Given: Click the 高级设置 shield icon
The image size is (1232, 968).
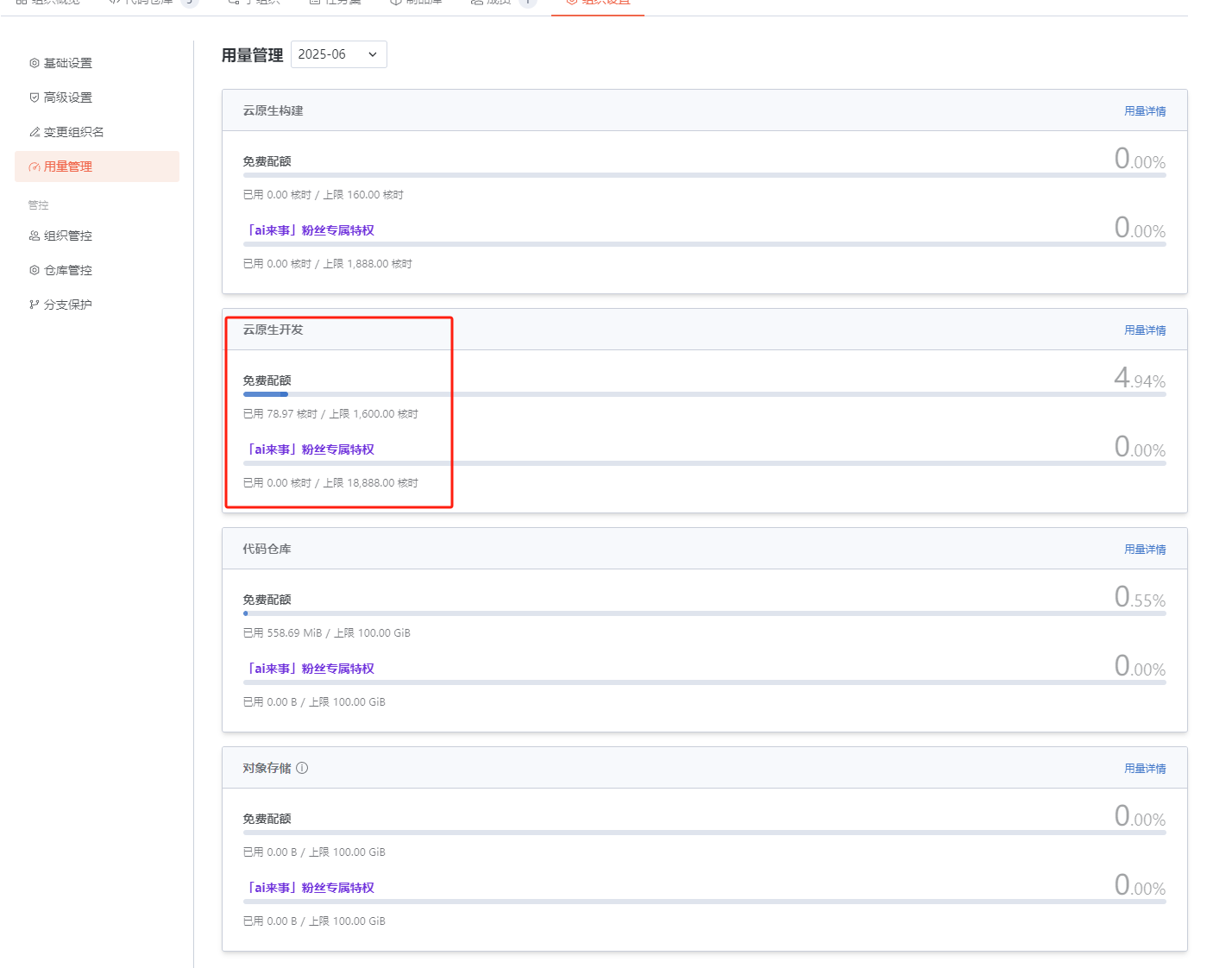Looking at the screenshot, I should [x=35, y=97].
